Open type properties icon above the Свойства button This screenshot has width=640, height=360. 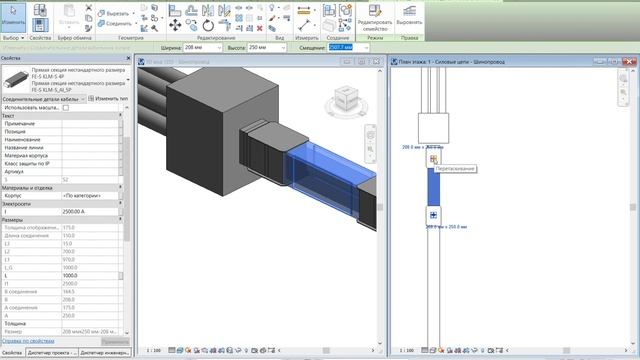click(x=40, y=10)
